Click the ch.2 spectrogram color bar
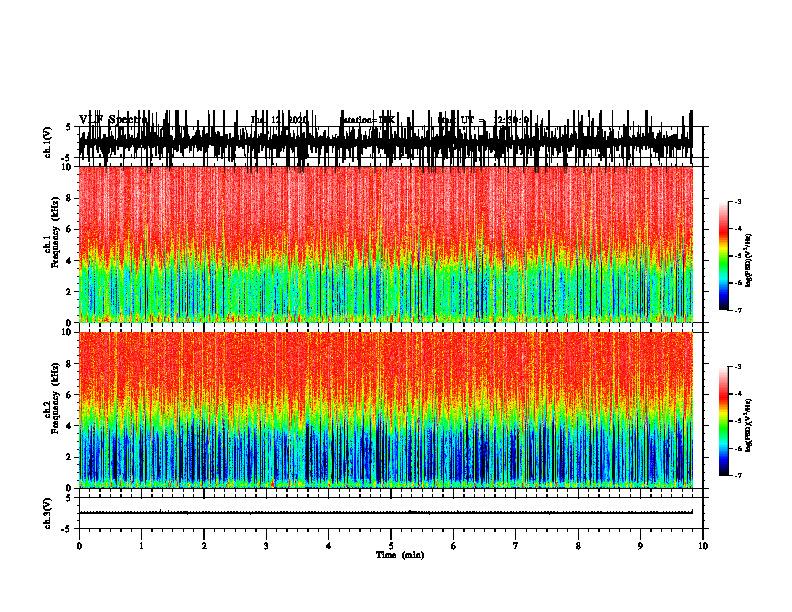The height and width of the screenshot is (612, 792). [x=723, y=421]
